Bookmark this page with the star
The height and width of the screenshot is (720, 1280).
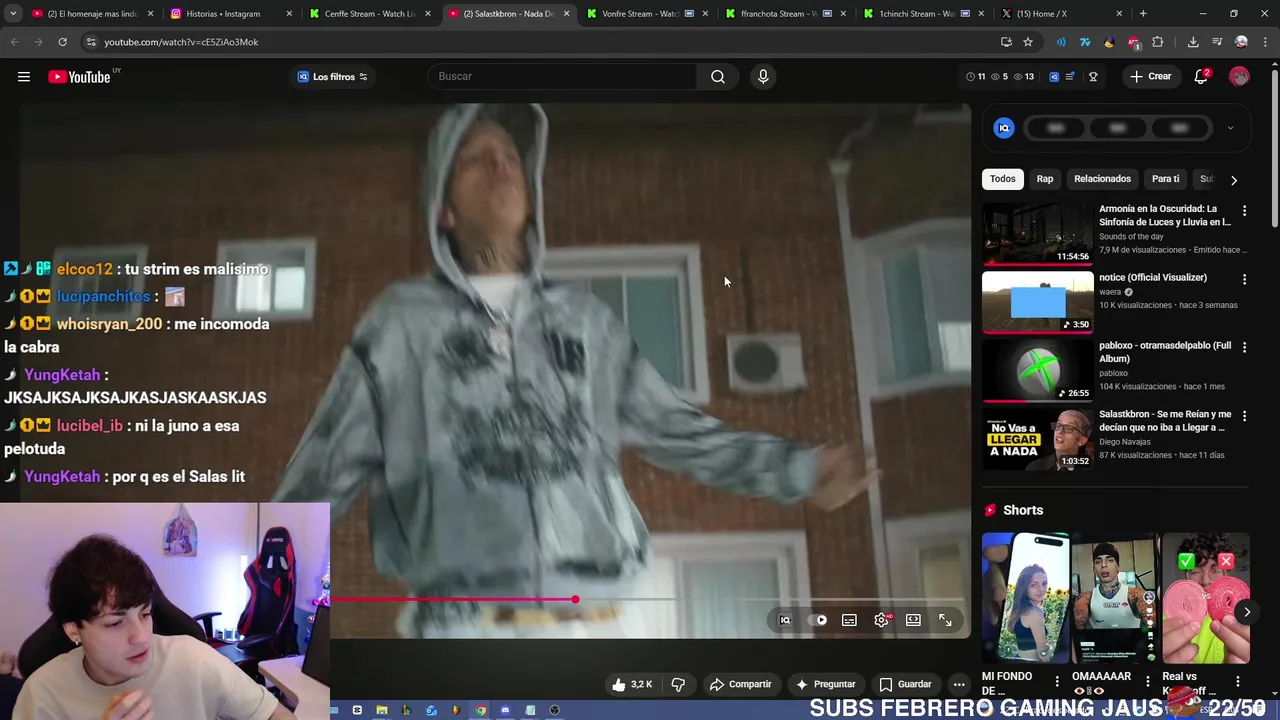point(1028,42)
